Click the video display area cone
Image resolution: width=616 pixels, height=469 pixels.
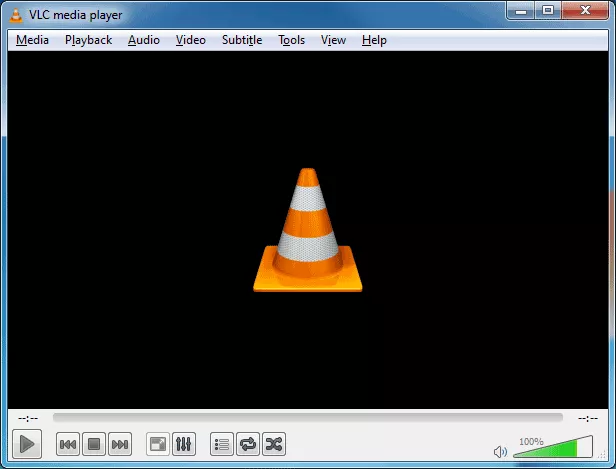(x=308, y=230)
